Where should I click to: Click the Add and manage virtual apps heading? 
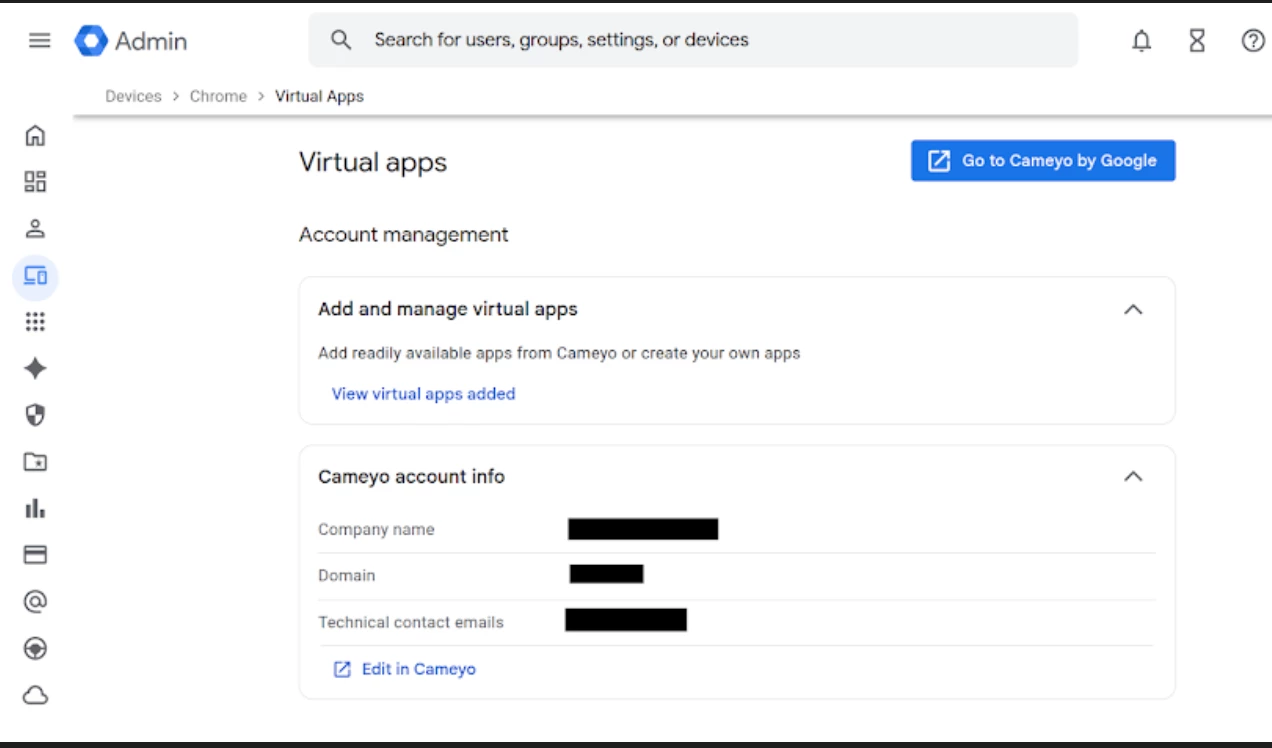point(448,310)
